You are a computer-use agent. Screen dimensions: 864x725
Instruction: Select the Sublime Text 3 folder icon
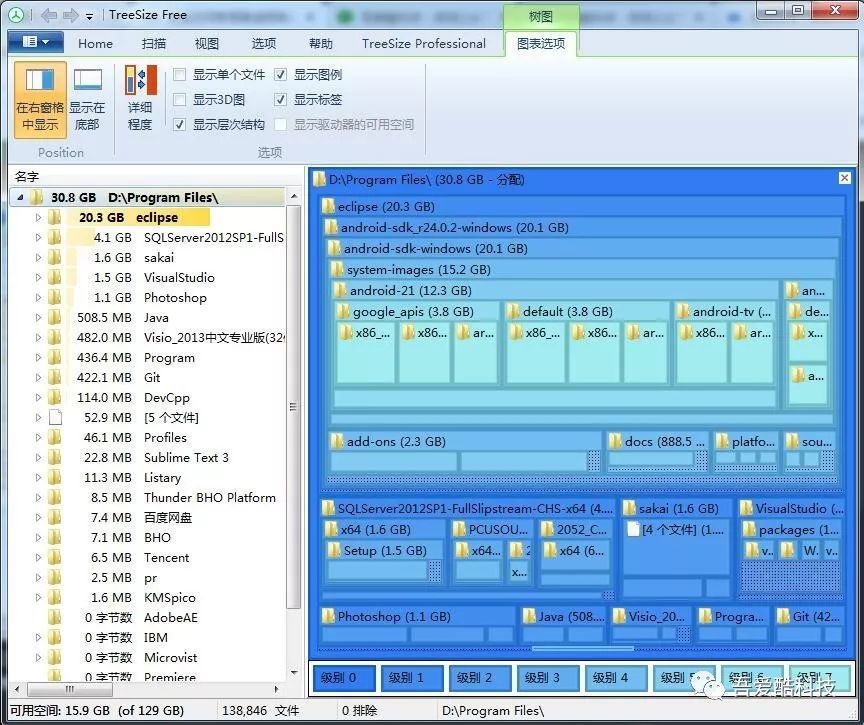point(55,457)
